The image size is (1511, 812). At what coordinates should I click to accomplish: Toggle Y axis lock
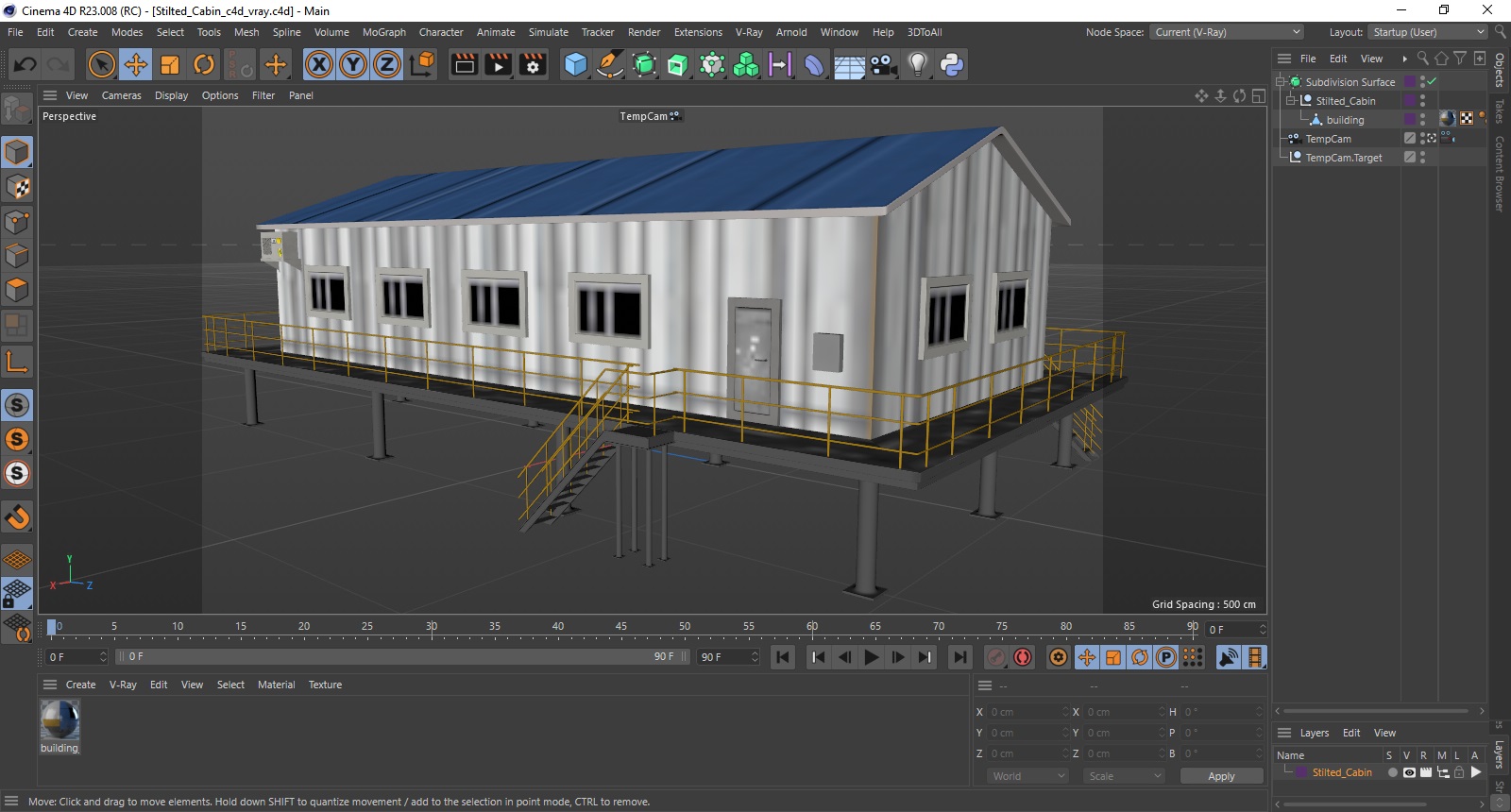[353, 64]
